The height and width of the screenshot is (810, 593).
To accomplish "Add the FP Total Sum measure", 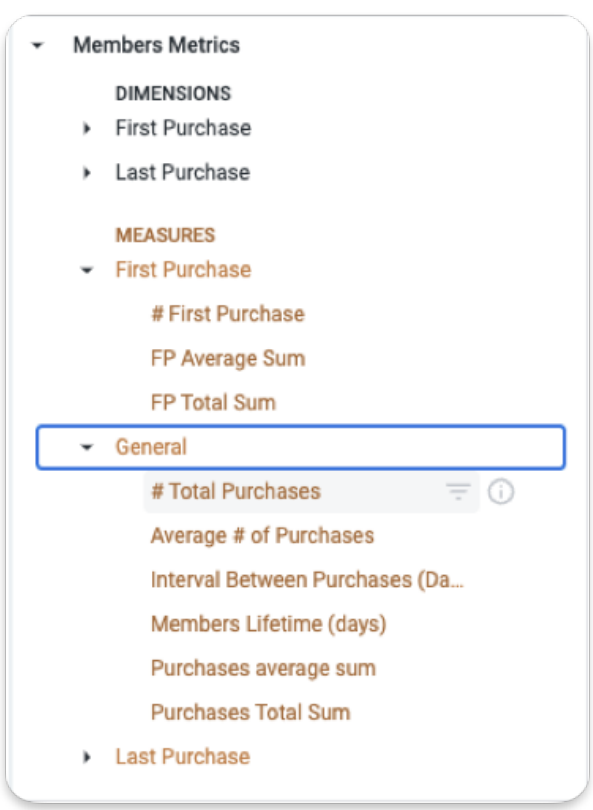I will 213,403.
